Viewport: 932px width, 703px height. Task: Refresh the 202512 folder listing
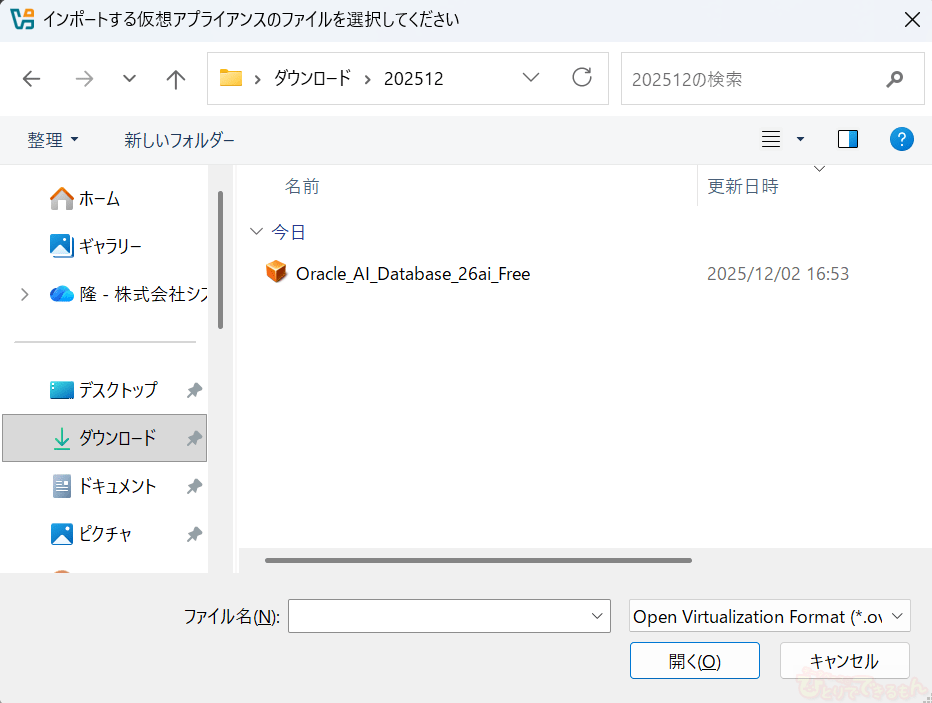pyautogui.click(x=581, y=78)
